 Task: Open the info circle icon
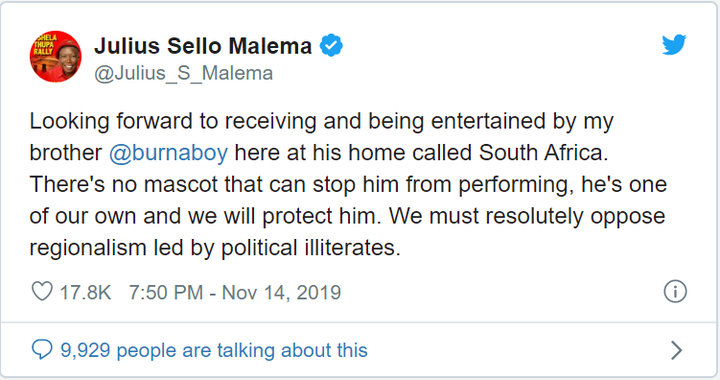[x=675, y=291]
